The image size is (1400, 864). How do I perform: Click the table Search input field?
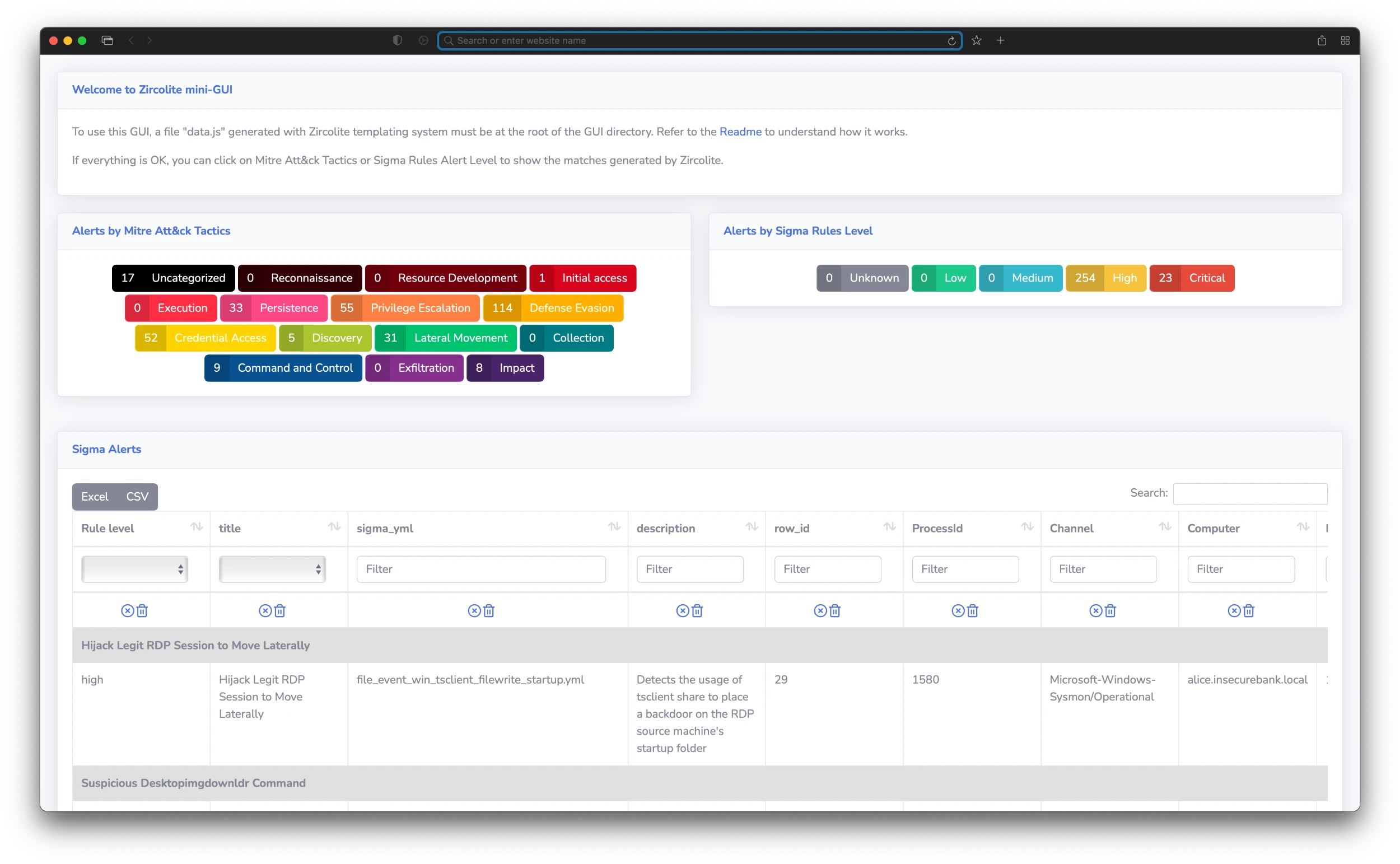[x=1250, y=494]
